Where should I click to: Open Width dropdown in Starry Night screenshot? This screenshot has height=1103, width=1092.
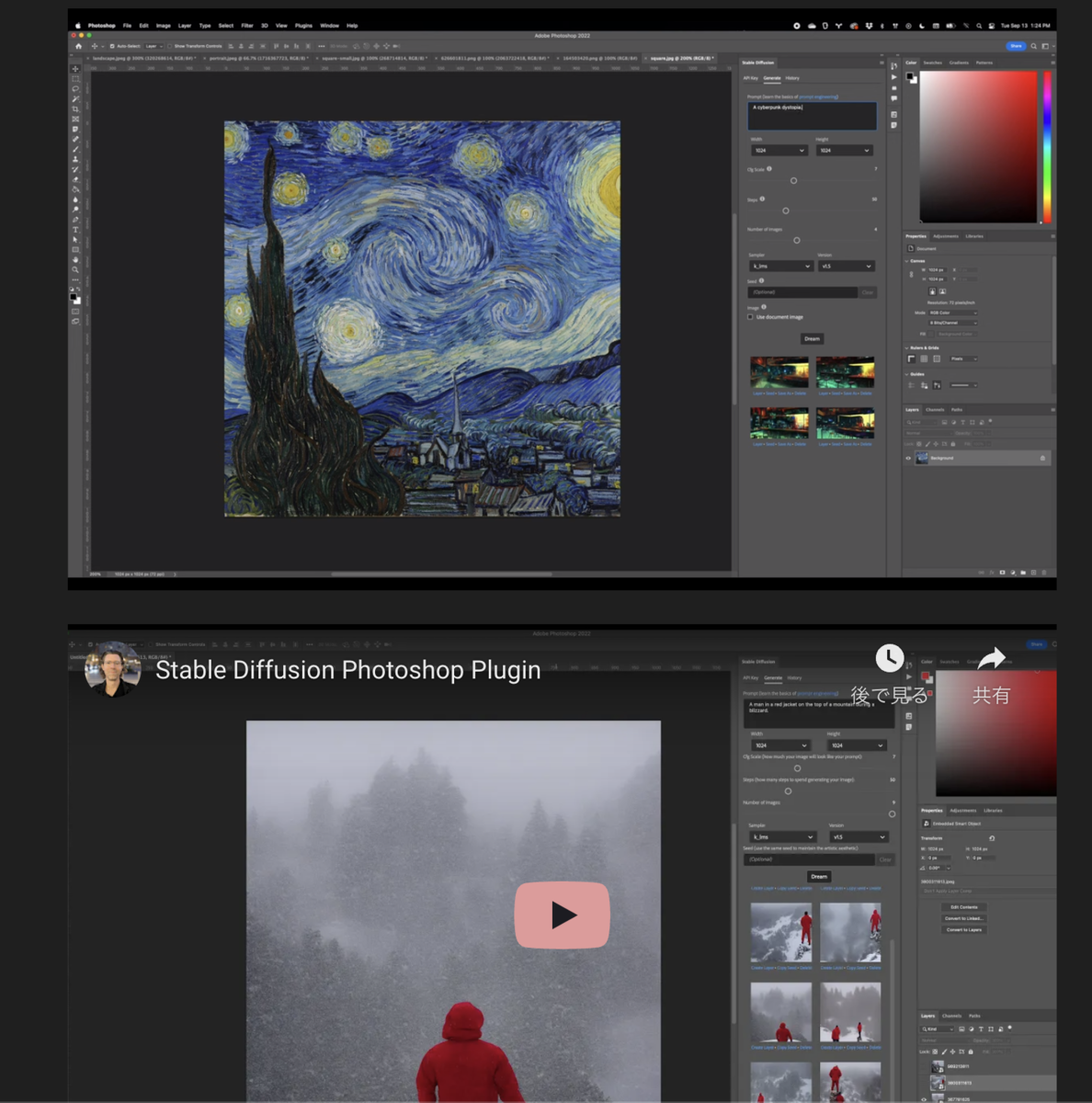click(779, 151)
